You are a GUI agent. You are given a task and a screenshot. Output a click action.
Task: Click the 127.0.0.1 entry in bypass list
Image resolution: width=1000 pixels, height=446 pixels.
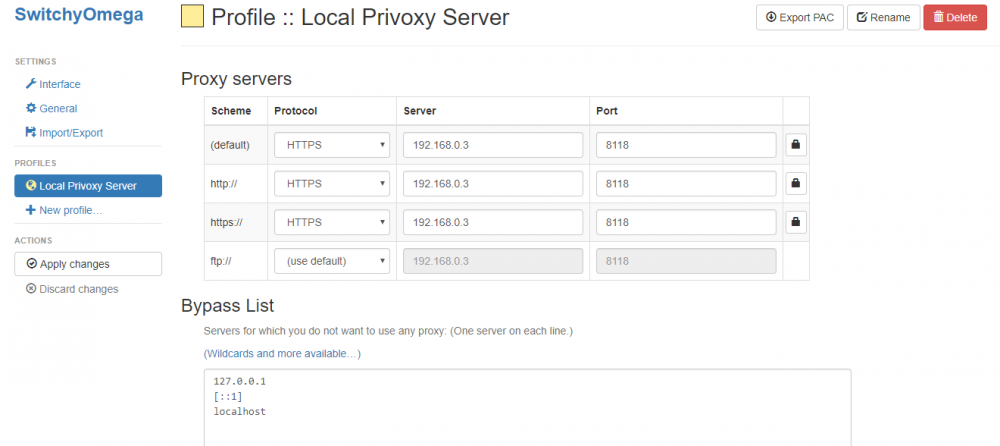click(239, 382)
